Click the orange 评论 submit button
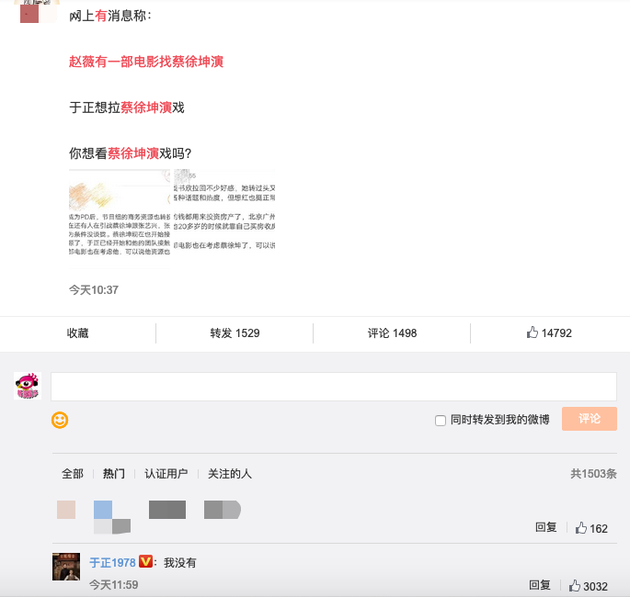The height and width of the screenshot is (597, 630). 589,419
